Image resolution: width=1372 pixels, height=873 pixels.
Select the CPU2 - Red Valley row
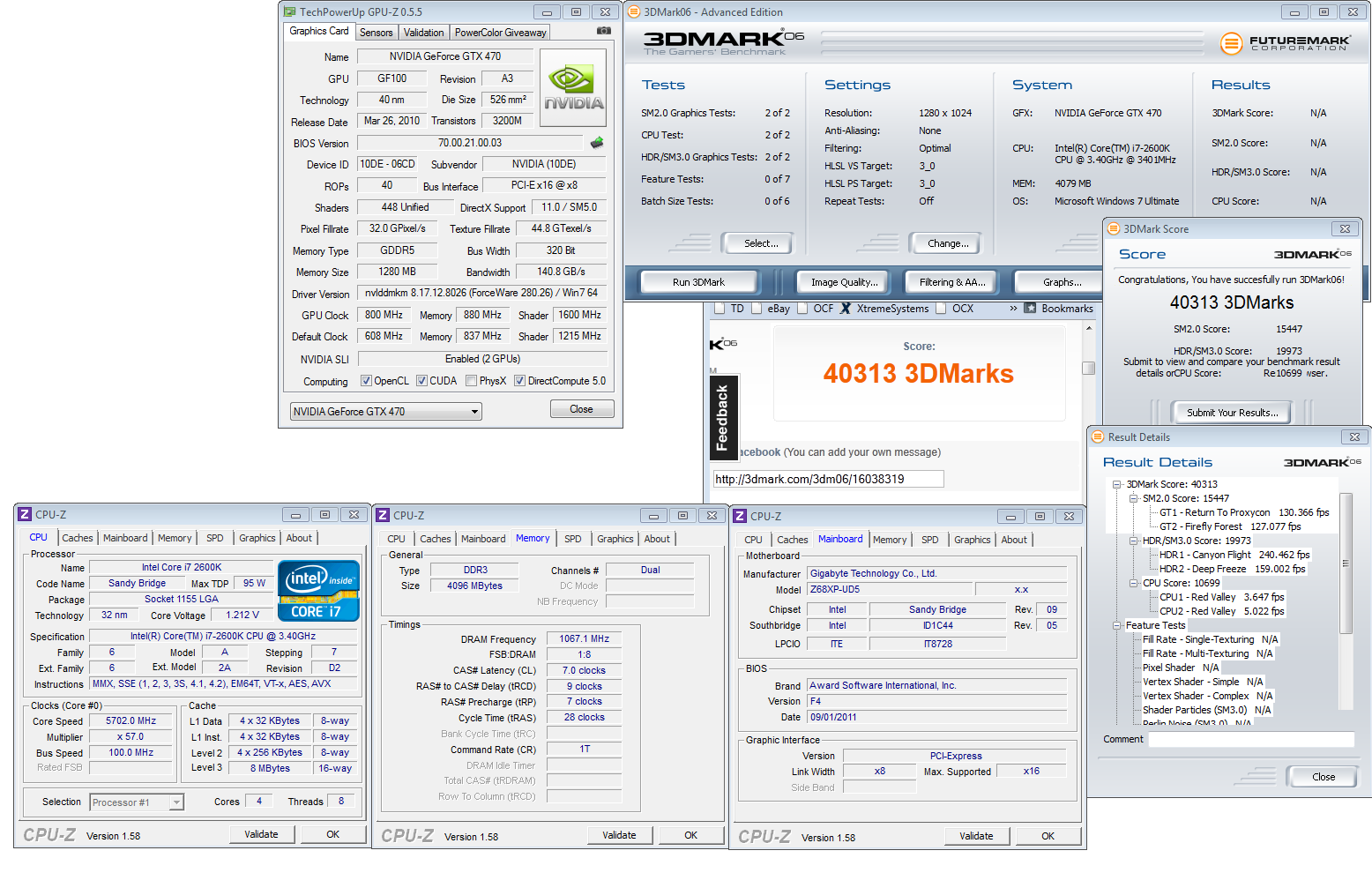click(x=1222, y=611)
